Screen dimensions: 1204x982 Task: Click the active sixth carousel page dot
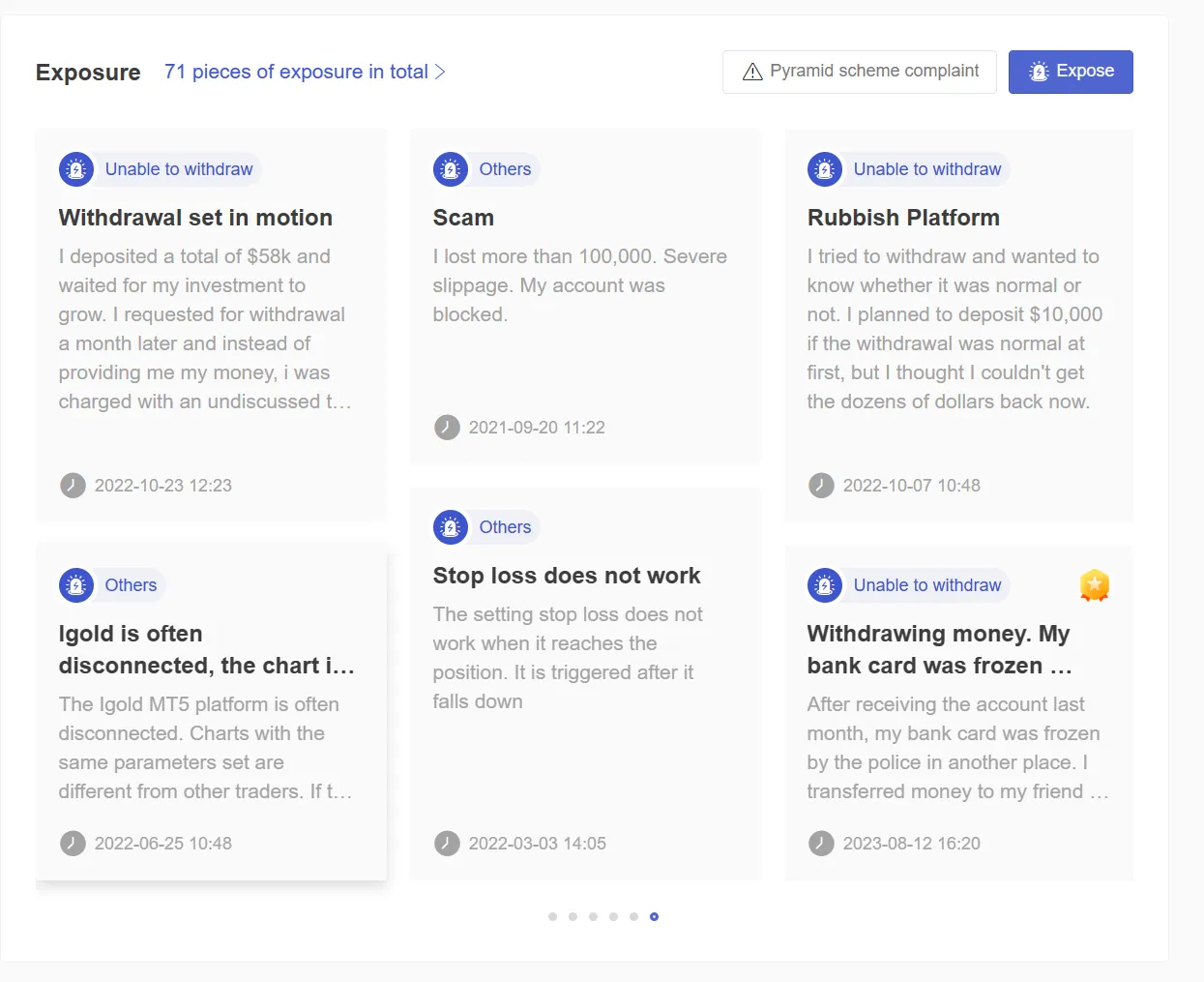coord(654,916)
